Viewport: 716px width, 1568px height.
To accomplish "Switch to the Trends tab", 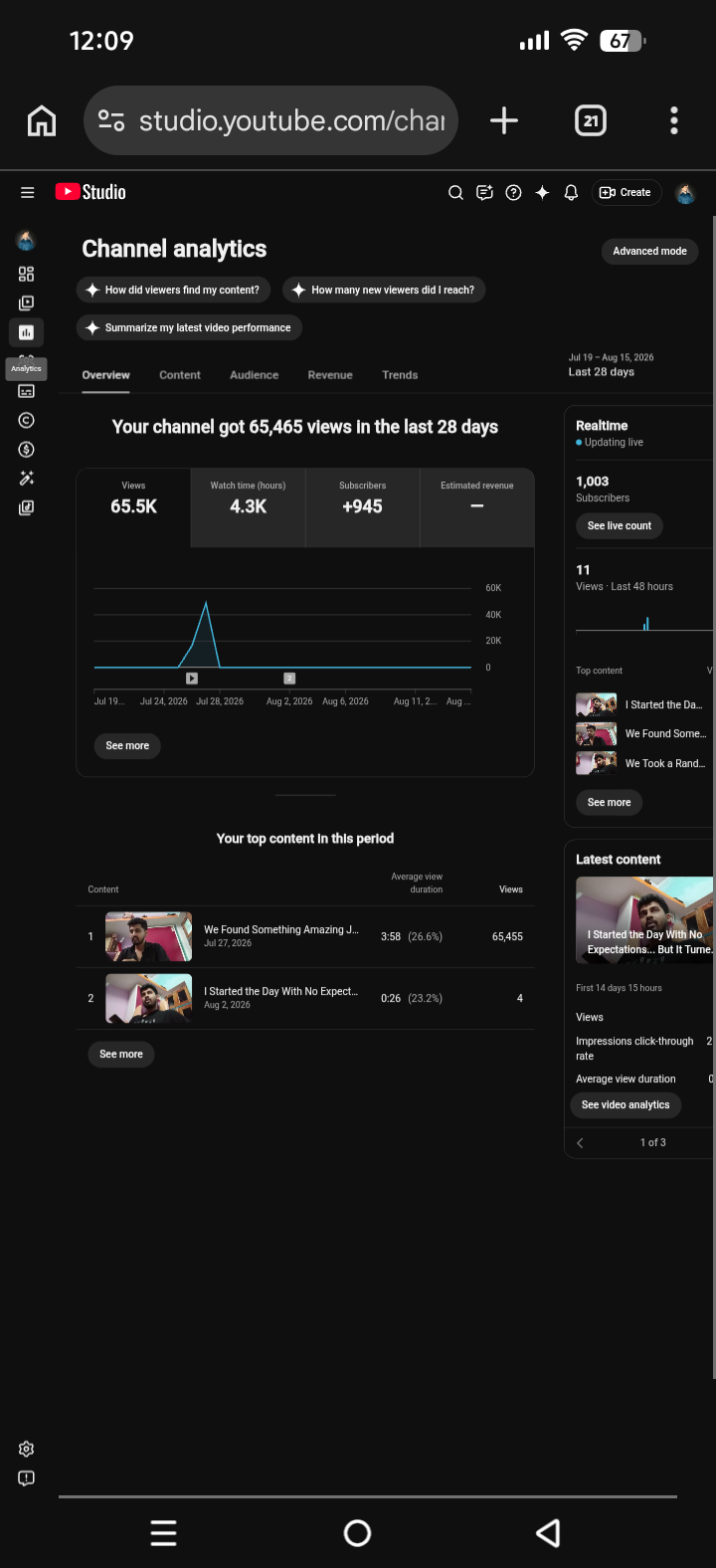I will pyautogui.click(x=400, y=375).
